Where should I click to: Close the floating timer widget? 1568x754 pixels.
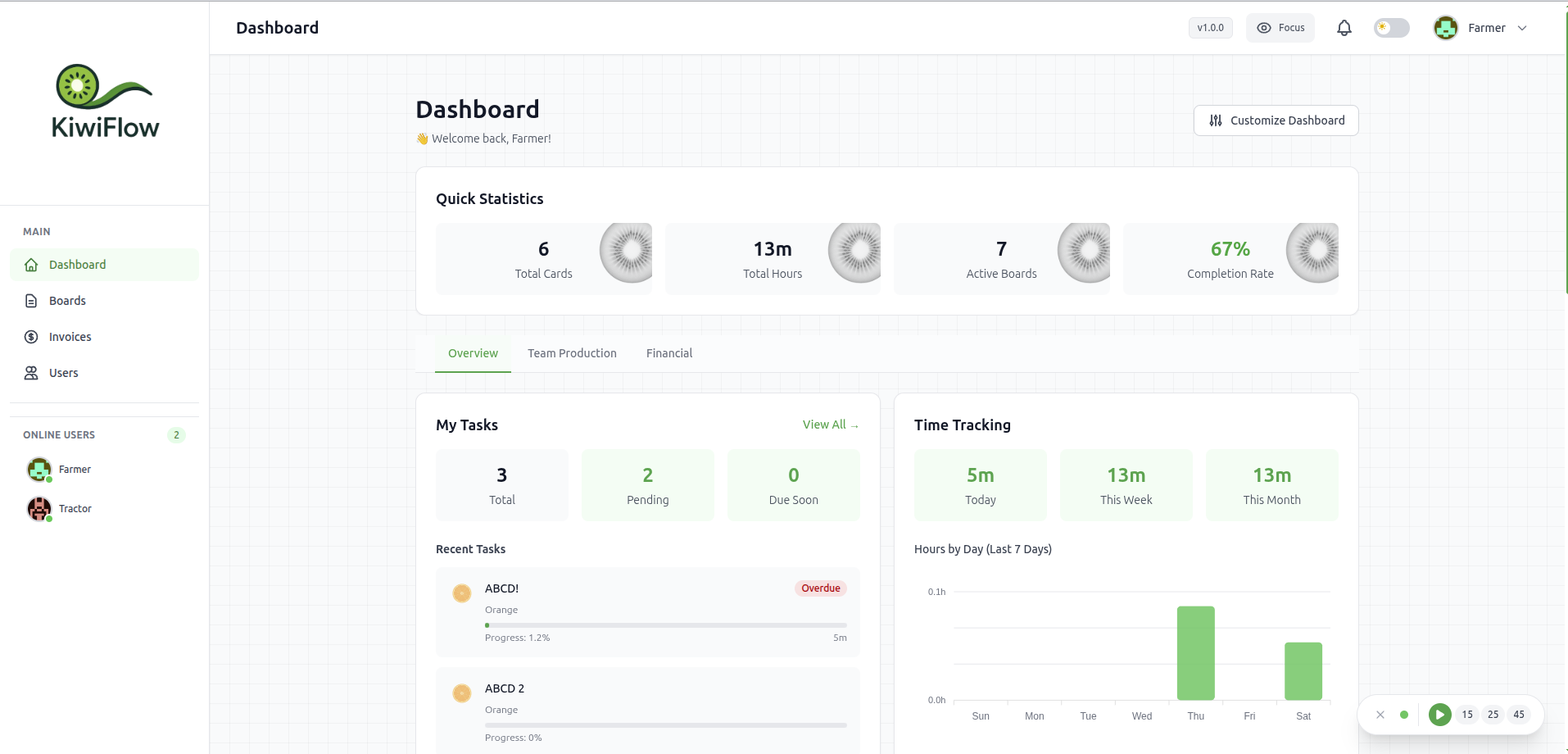pyautogui.click(x=1380, y=715)
